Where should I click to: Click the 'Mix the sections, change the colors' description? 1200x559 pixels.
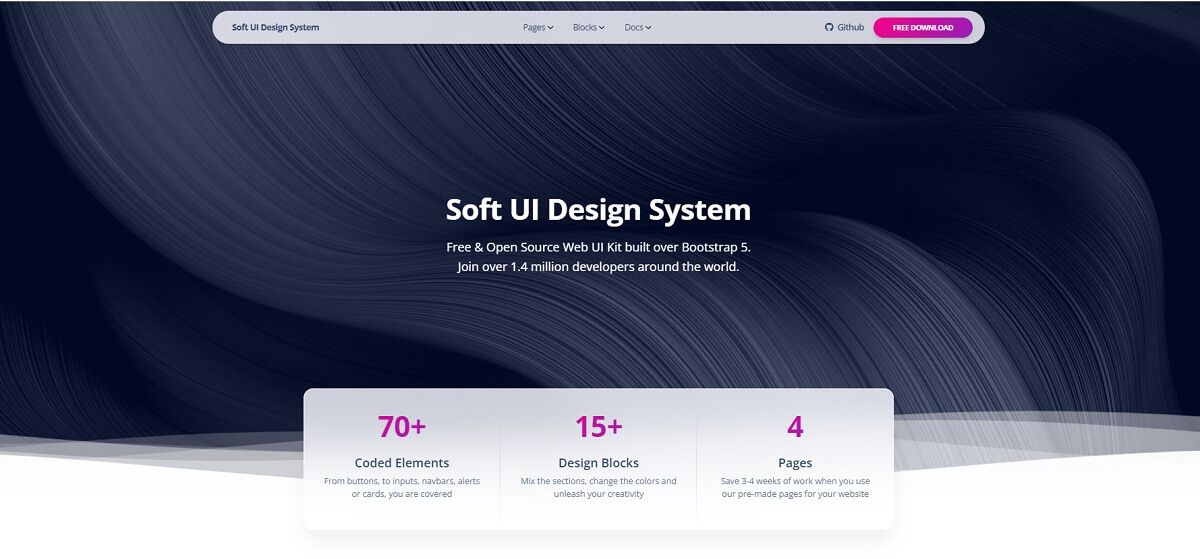click(x=599, y=487)
